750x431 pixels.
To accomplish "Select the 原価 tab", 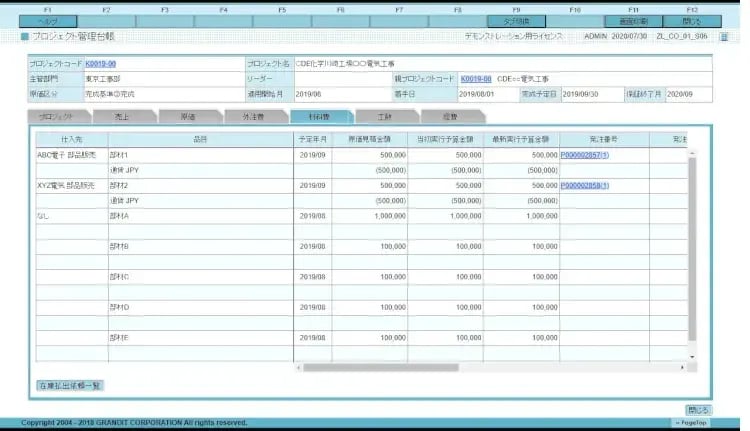I will 188,117.
